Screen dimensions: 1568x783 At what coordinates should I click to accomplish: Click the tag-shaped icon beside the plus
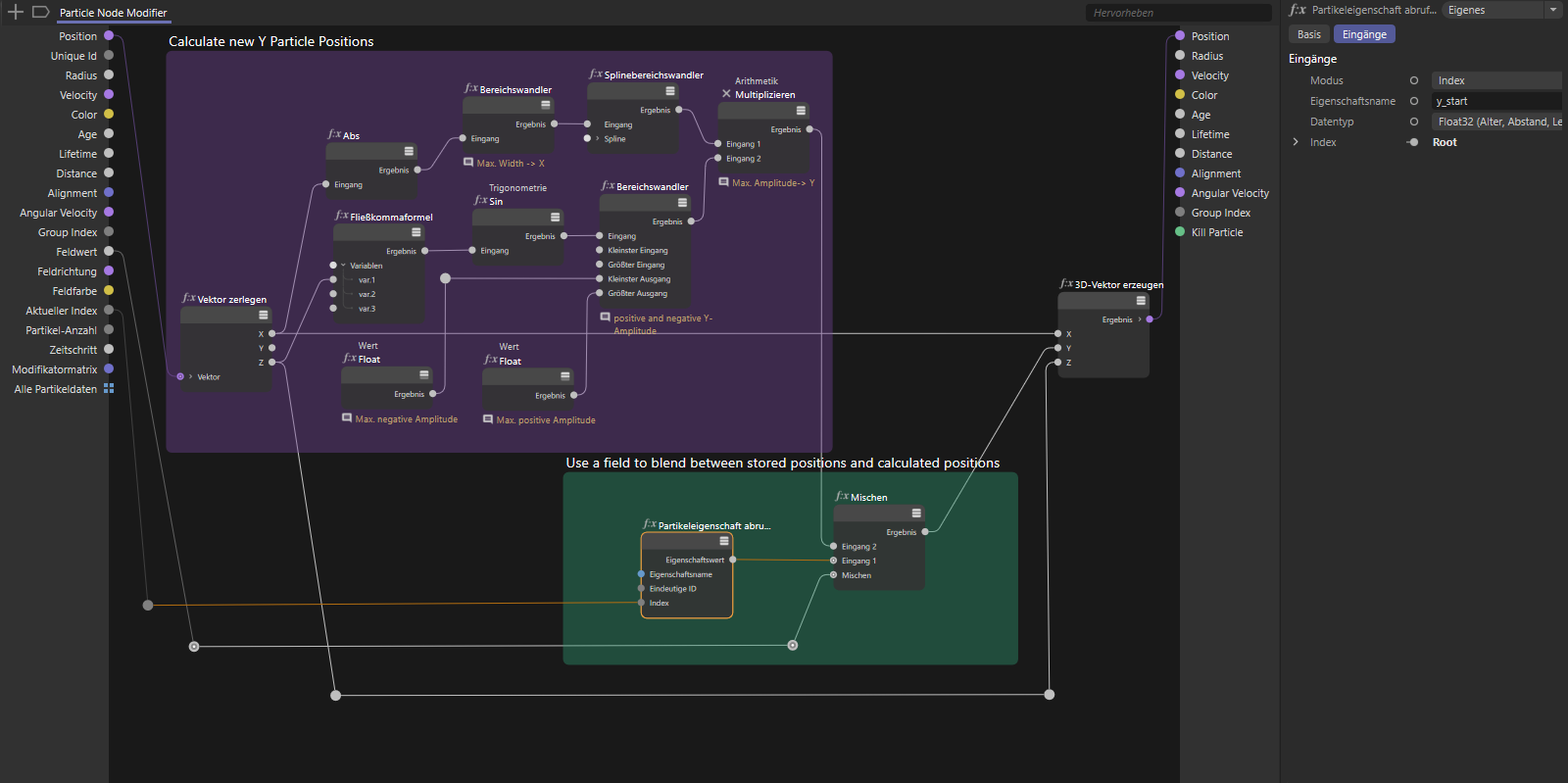pos(40,12)
